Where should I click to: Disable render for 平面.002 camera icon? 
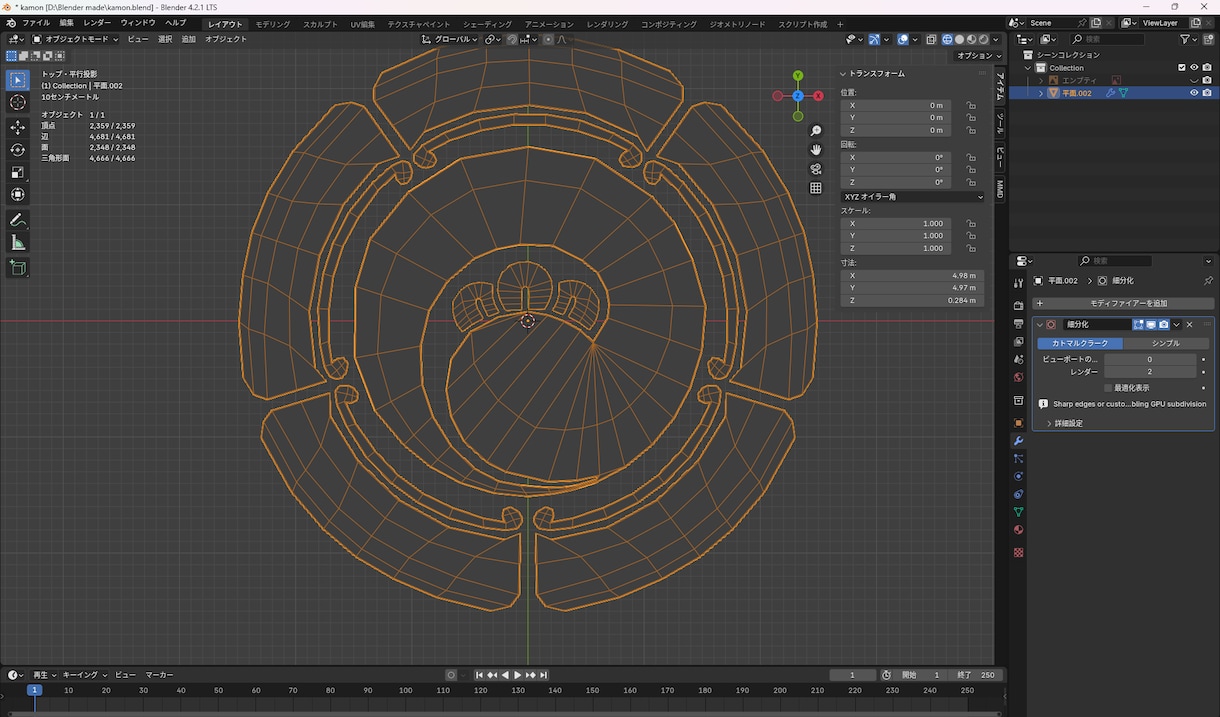point(1207,93)
